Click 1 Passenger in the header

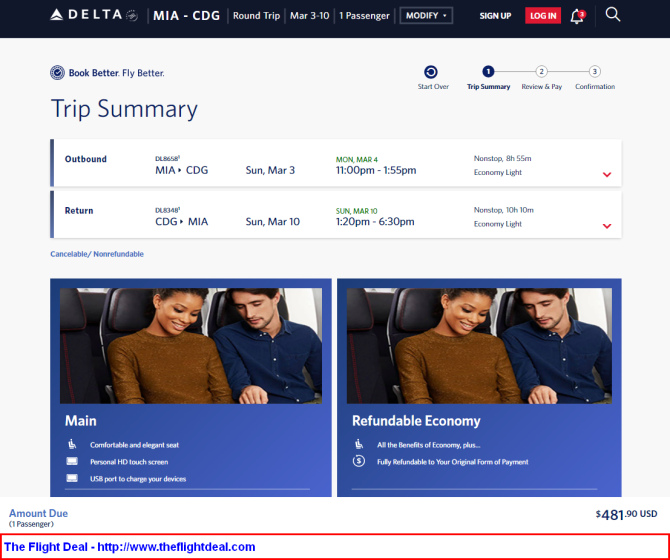(x=364, y=16)
